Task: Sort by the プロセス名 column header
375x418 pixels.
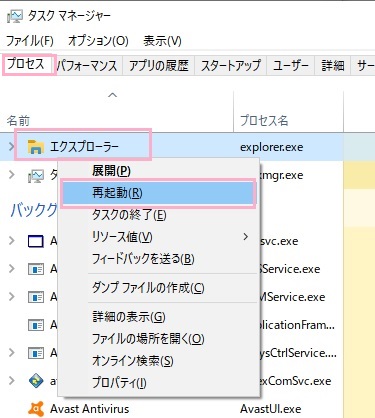Action: coord(264,120)
